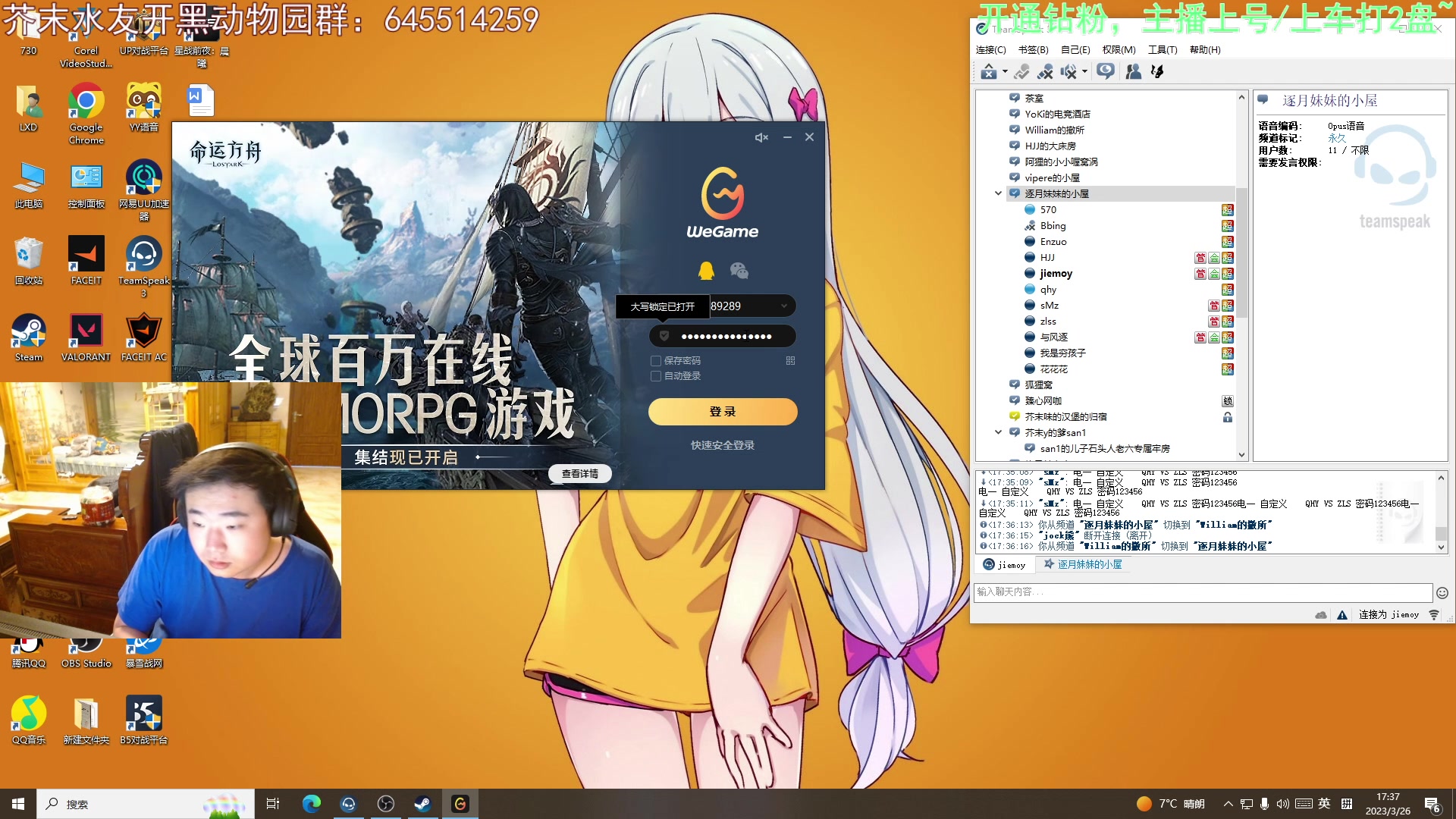
Task: Open system clock showing 17:37
Action: [1388, 804]
